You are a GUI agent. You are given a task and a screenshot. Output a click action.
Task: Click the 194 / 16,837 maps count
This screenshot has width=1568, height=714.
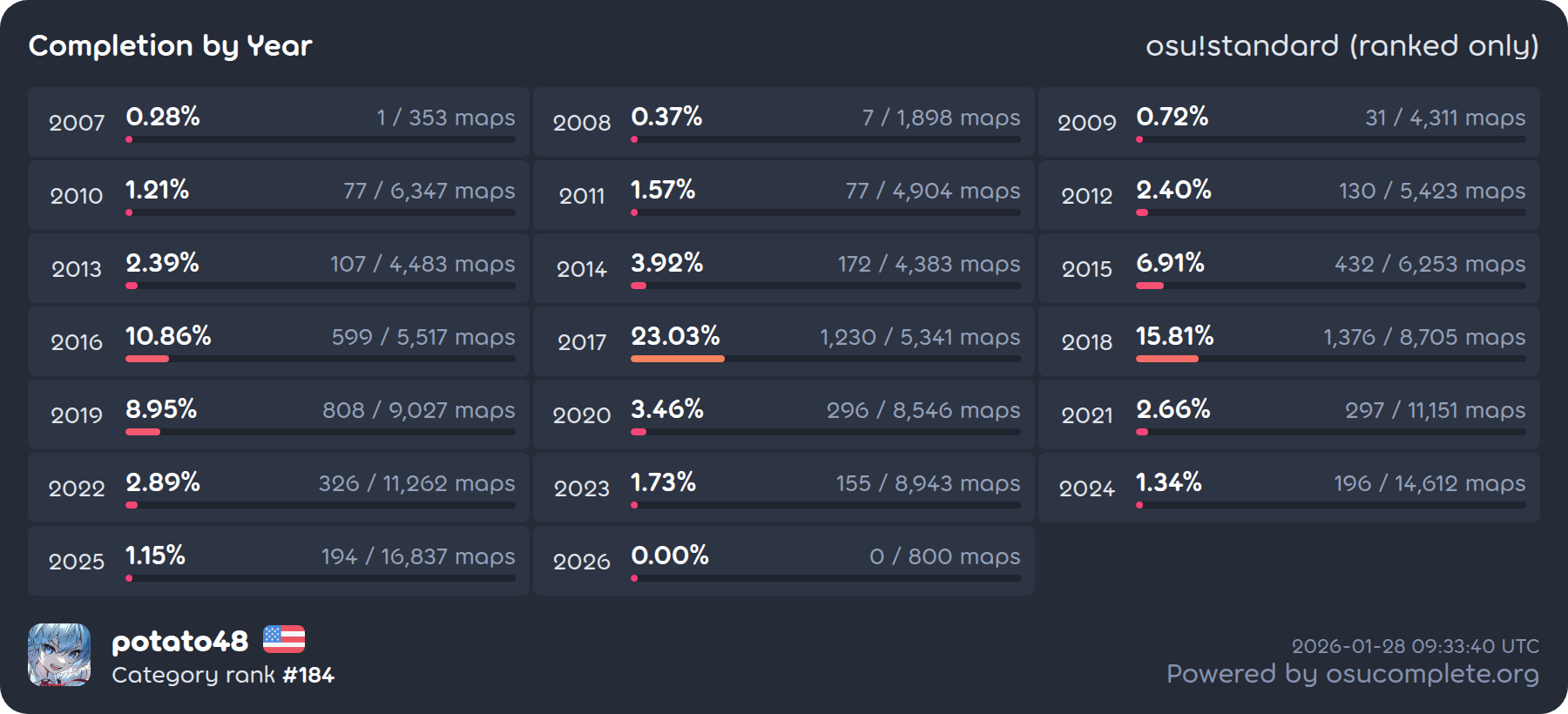coord(418,556)
